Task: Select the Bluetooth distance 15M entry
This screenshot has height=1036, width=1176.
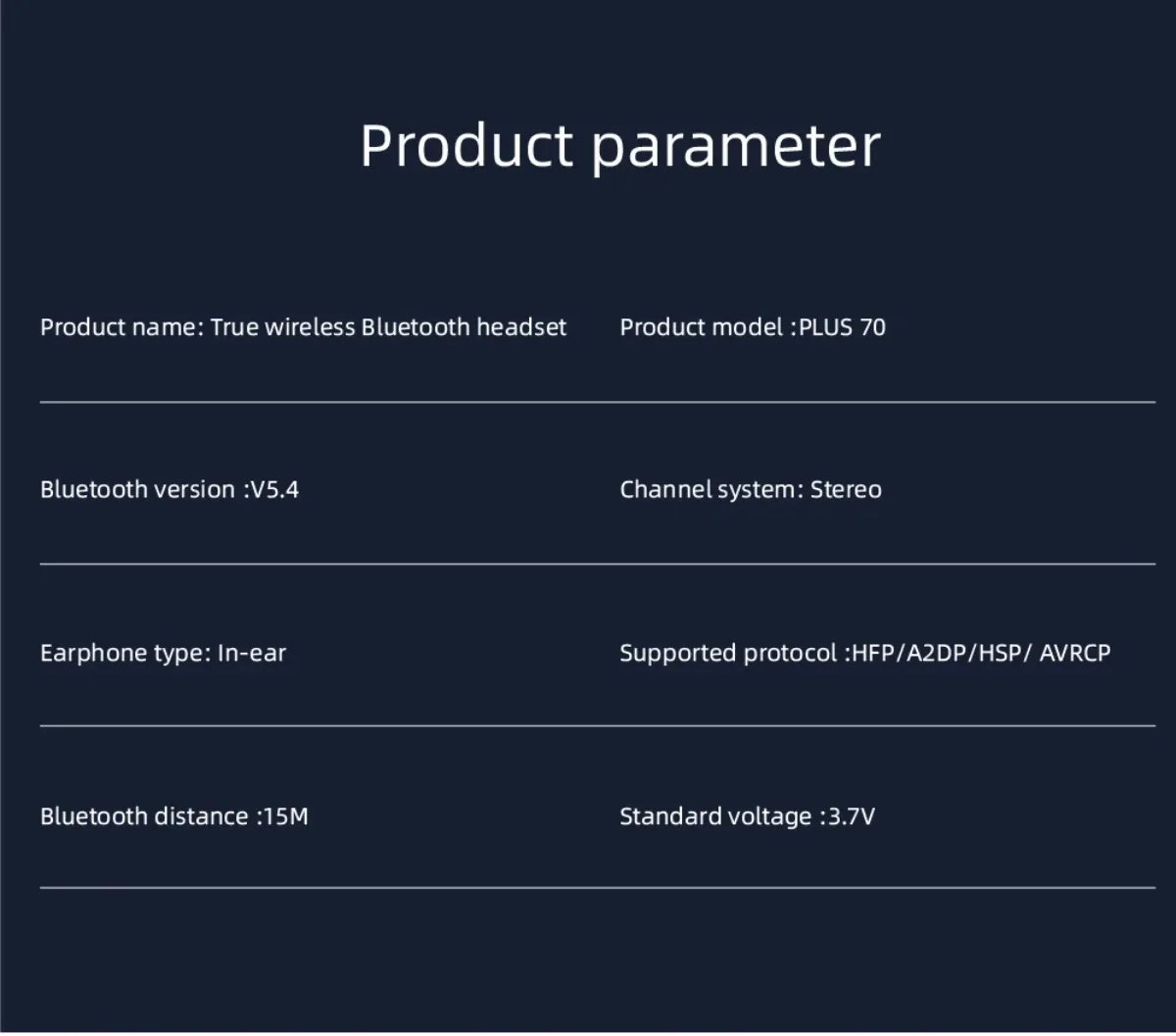Action: point(174,816)
